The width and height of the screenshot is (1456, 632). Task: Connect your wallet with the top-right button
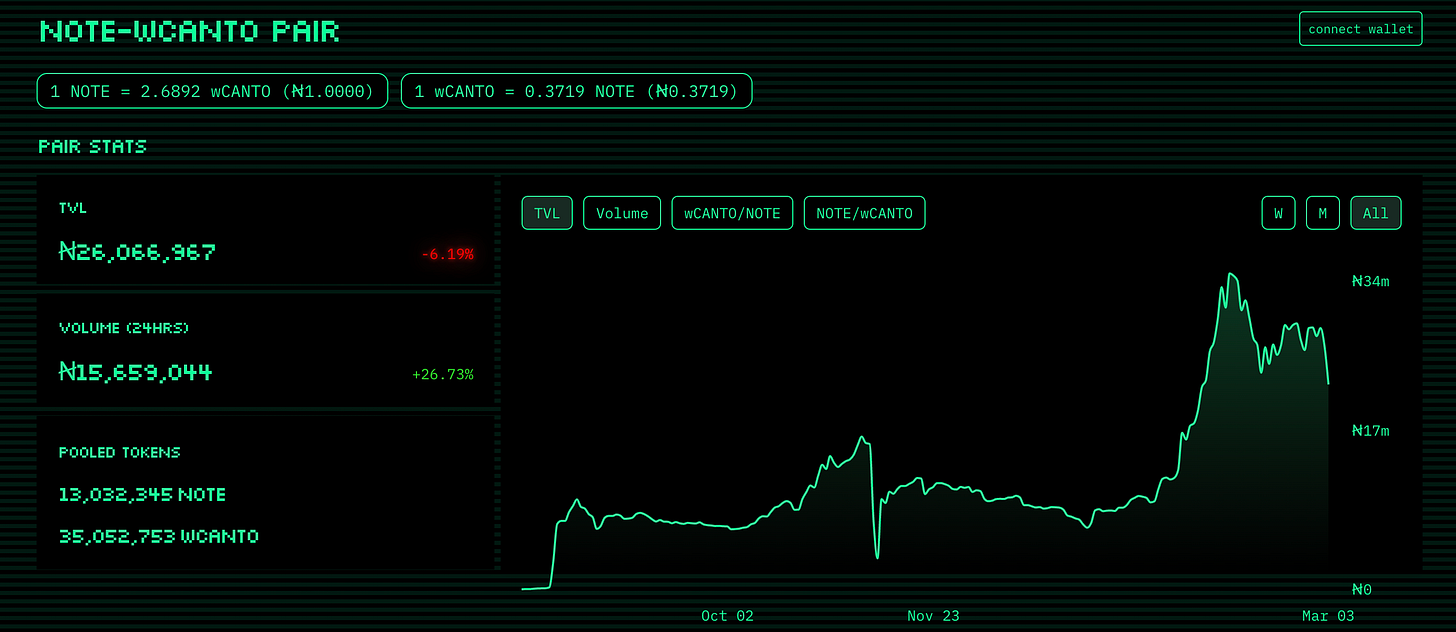(1361, 29)
